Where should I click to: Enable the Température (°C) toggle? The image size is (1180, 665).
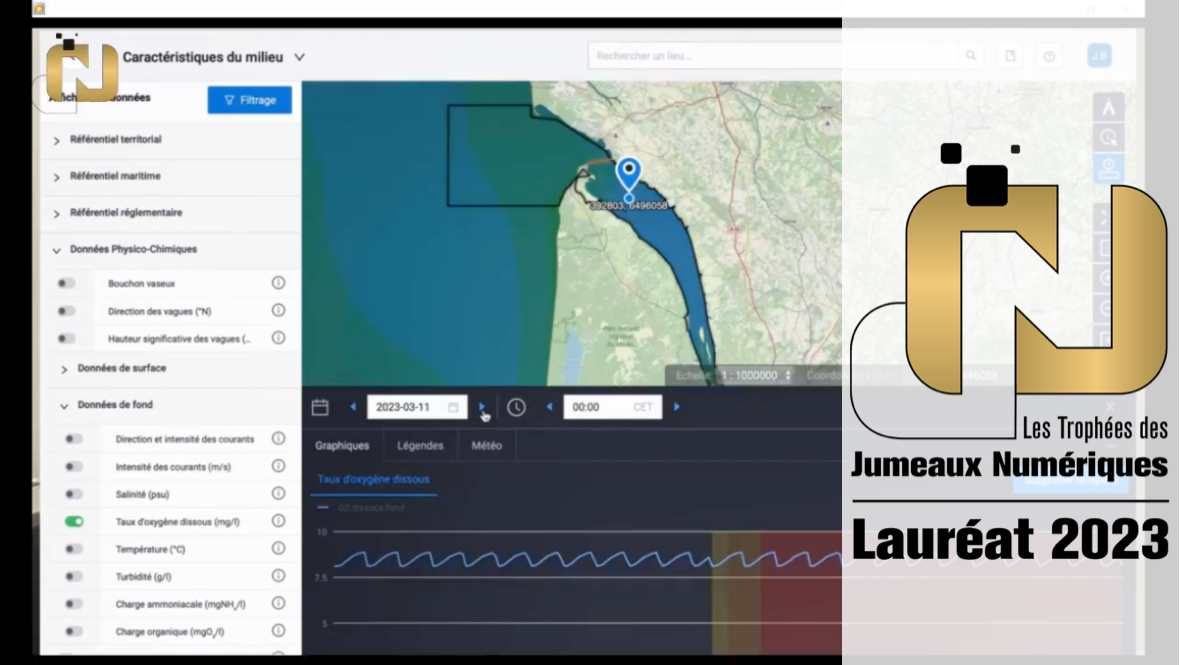(x=74, y=549)
